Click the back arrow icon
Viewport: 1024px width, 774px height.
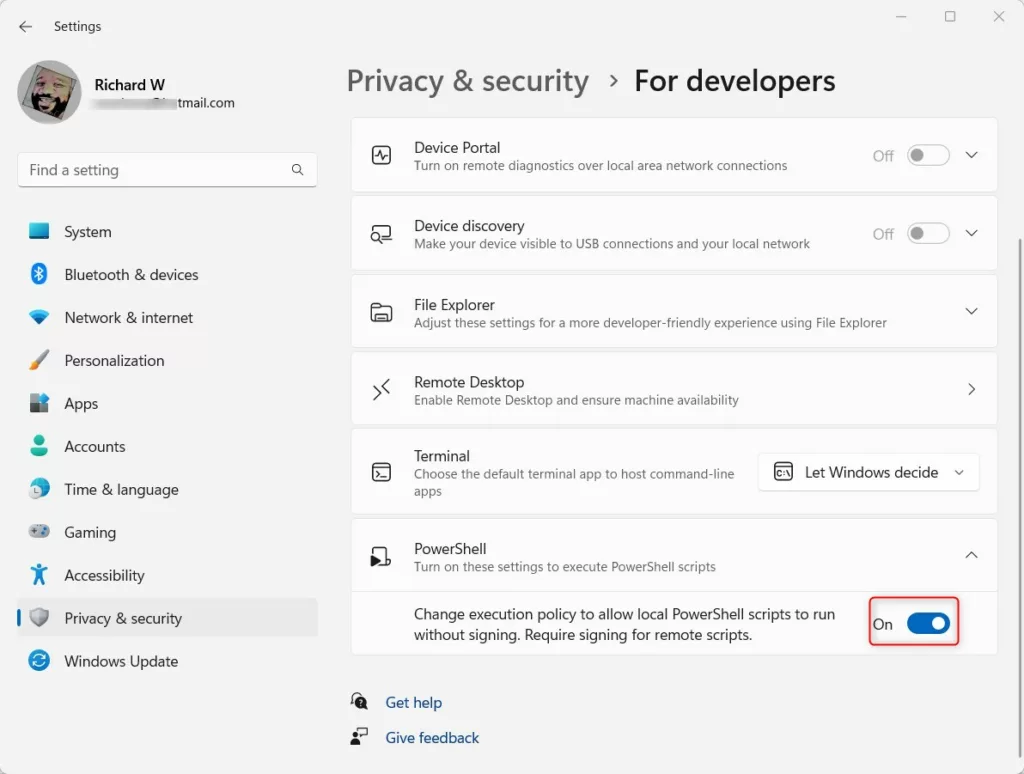(25, 26)
